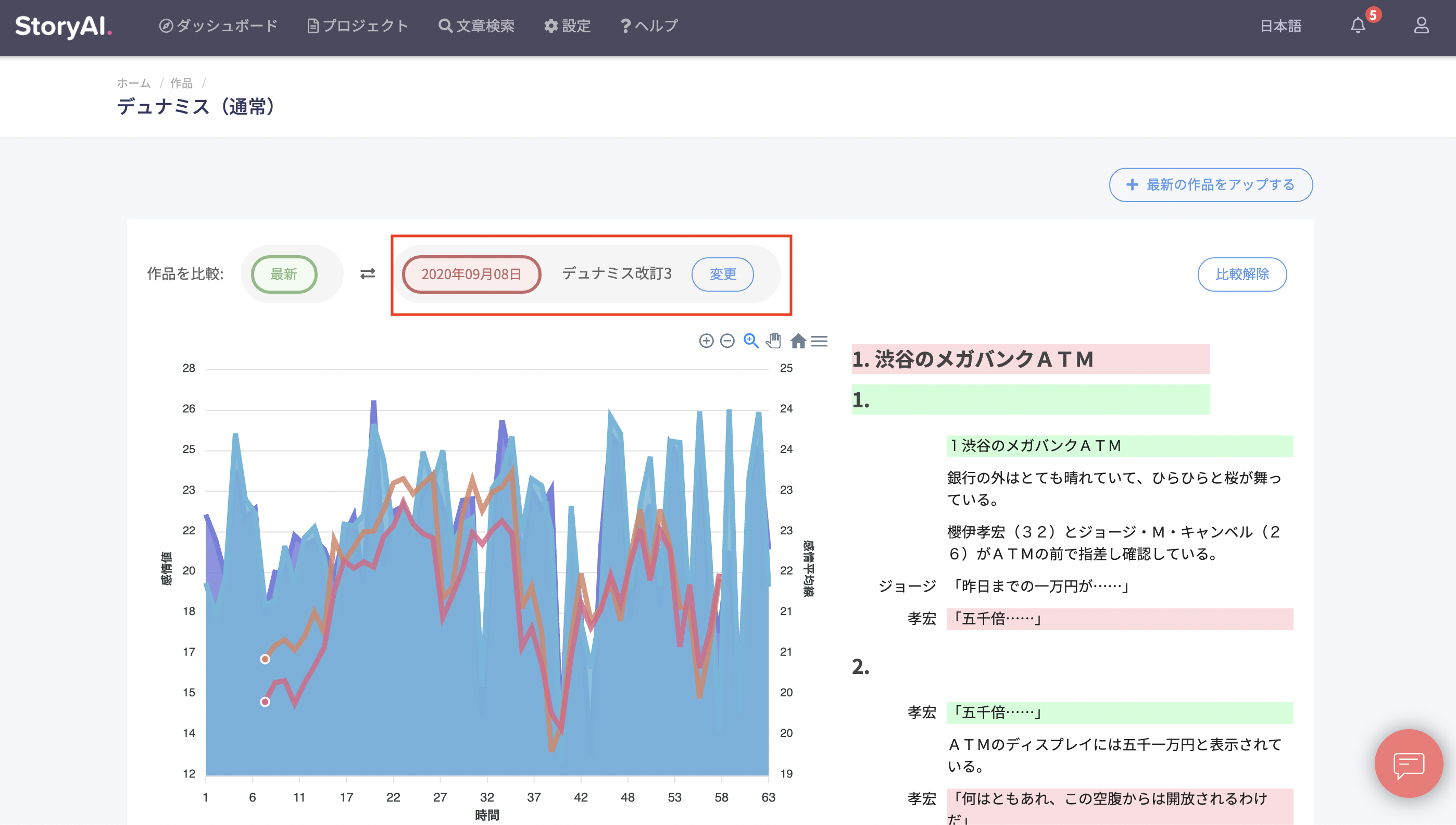Select the zoom-in icon above the chart
This screenshot has width=1456, height=825.
coord(706,341)
